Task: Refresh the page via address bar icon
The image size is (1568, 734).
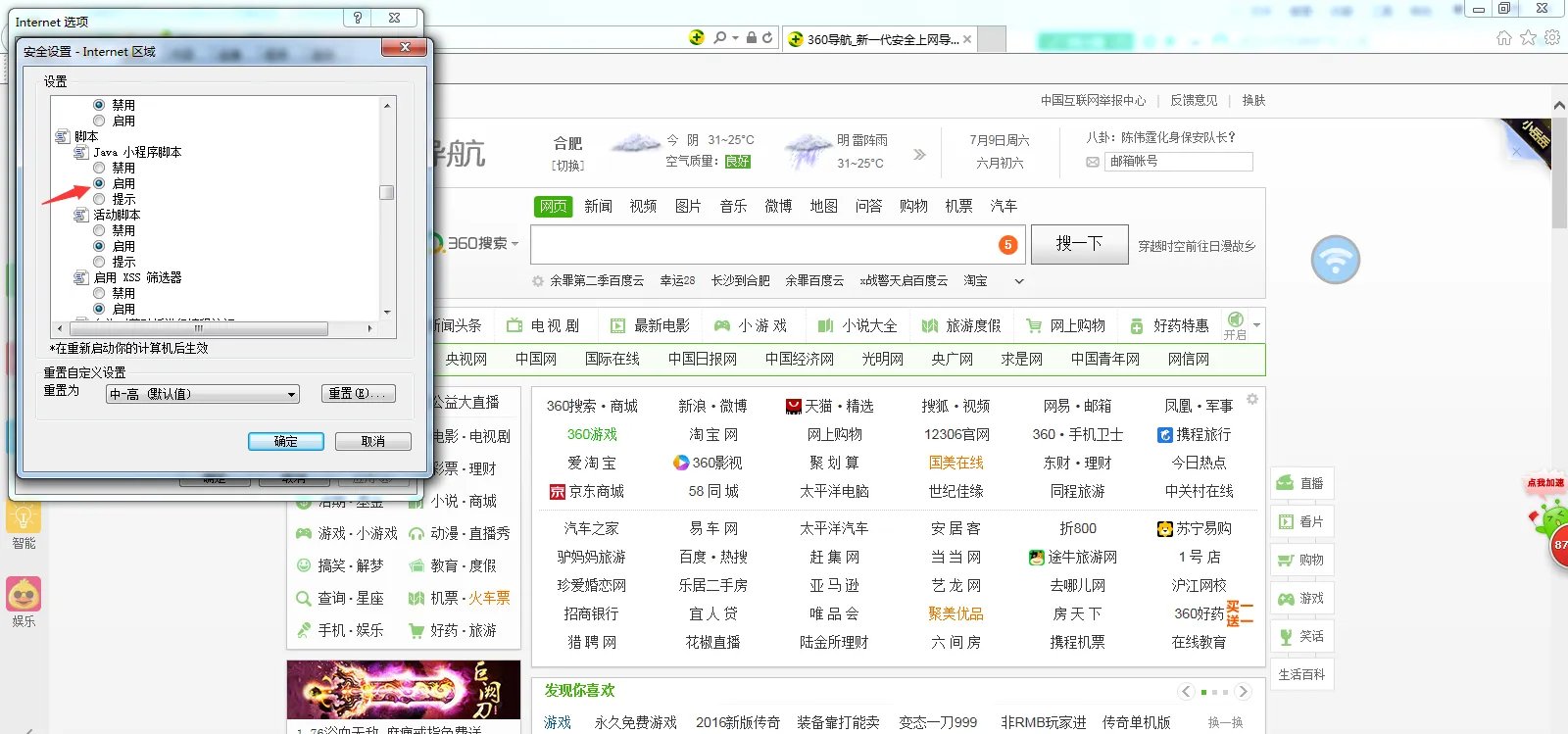Action: 767,38
